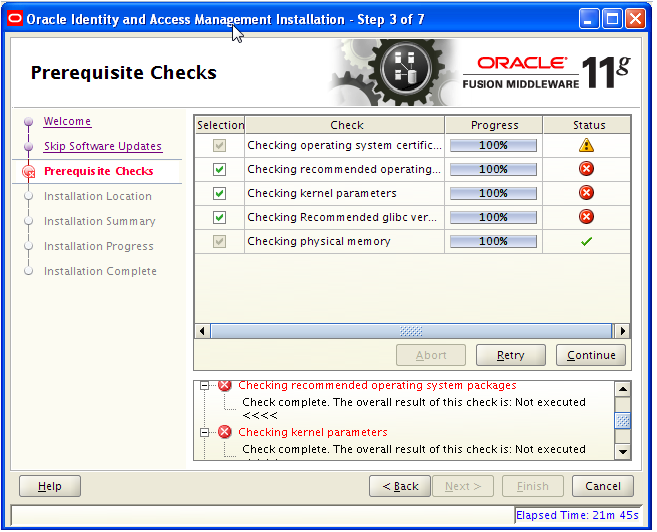Select the Prerequisite Checks step label
The image size is (657, 532).
click(99, 171)
